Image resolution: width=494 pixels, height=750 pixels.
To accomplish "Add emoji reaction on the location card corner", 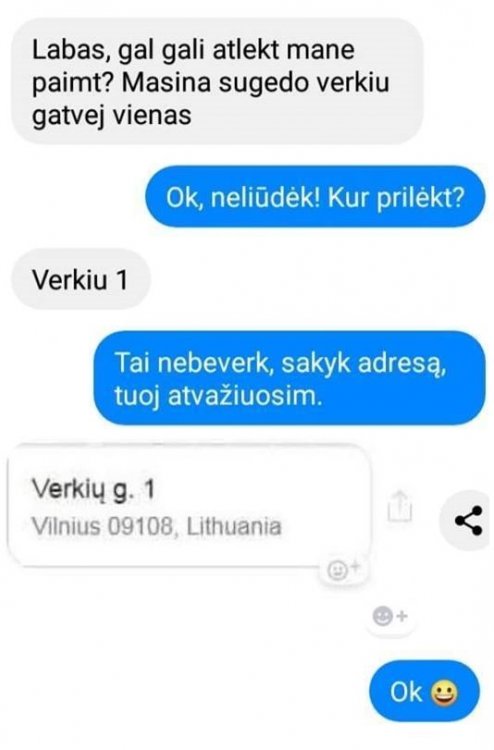I will coord(342,569).
